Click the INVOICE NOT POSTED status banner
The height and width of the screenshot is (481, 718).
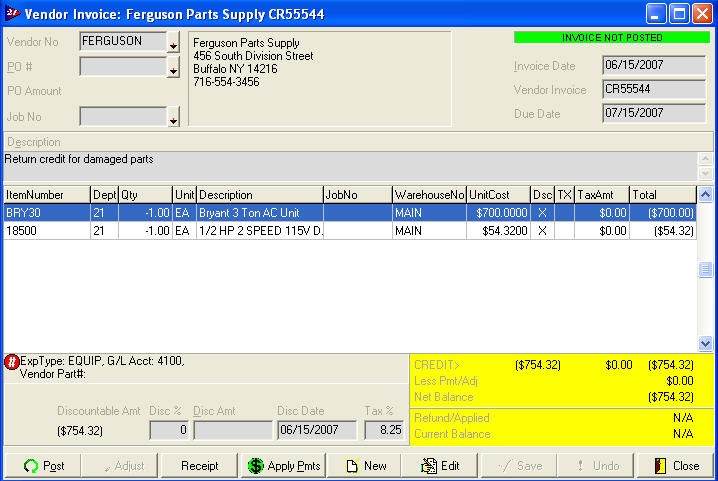[612, 38]
